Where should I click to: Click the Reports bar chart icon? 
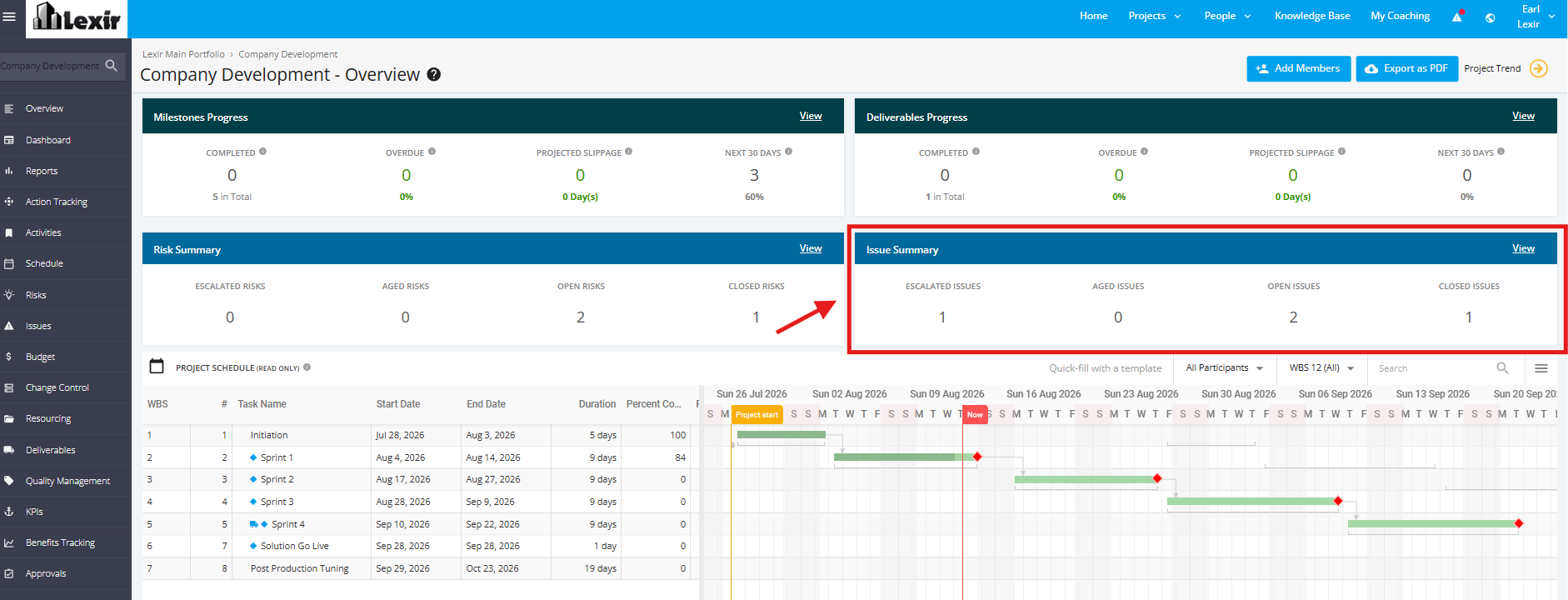click(9, 171)
